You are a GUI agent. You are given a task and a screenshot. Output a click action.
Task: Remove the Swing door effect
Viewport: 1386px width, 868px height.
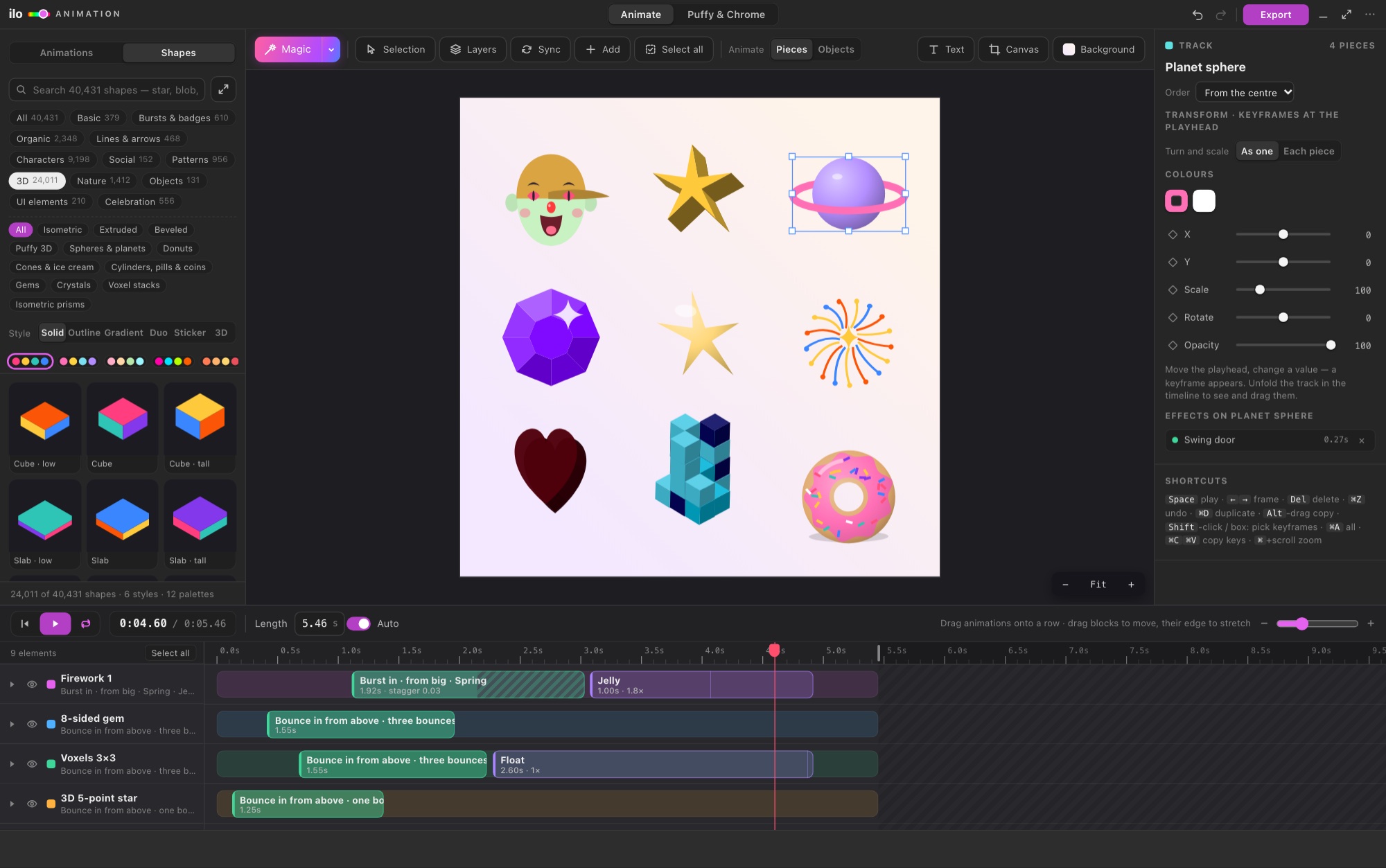[x=1362, y=441]
